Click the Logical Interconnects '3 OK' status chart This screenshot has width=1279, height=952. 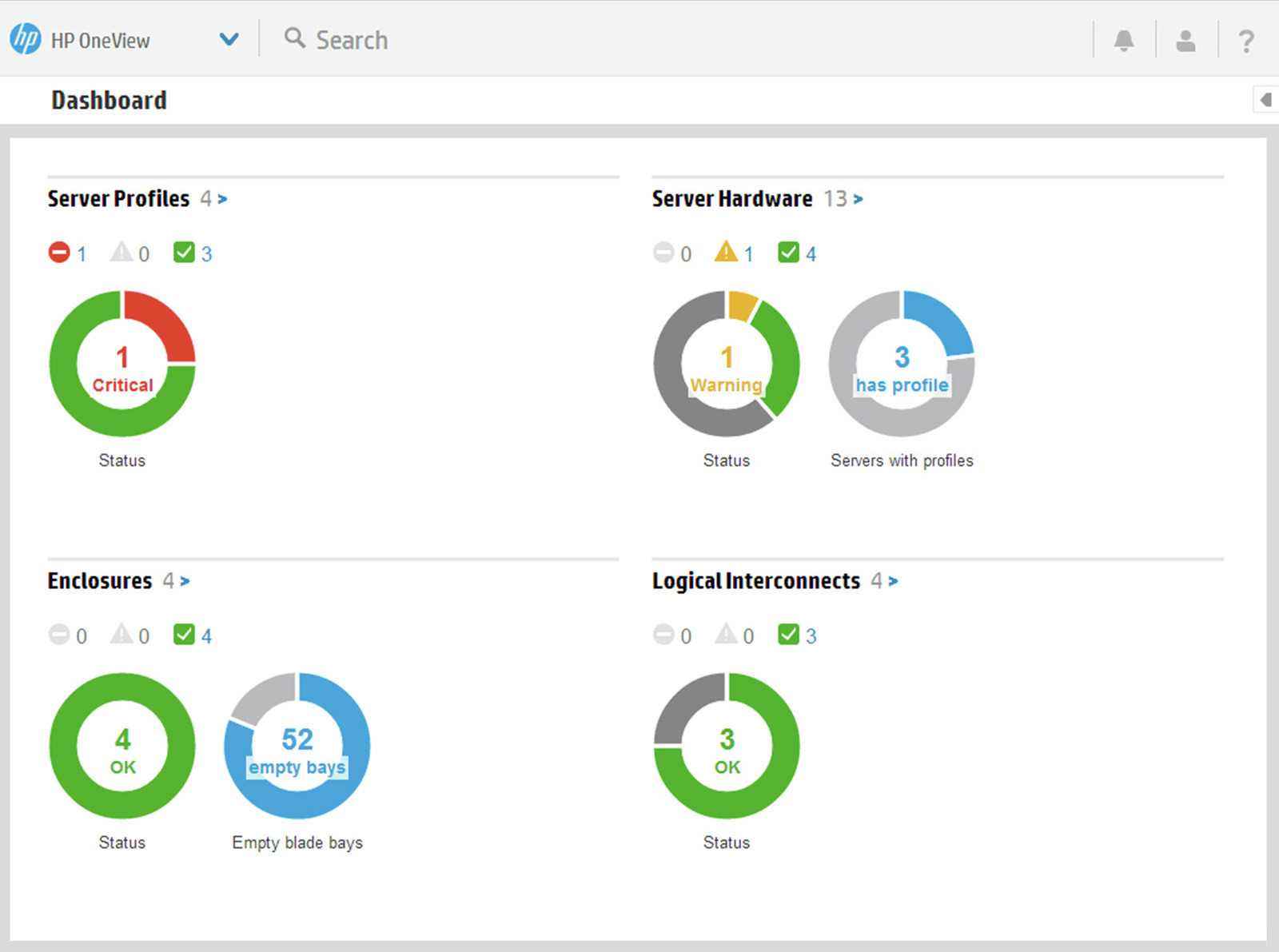coord(727,746)
